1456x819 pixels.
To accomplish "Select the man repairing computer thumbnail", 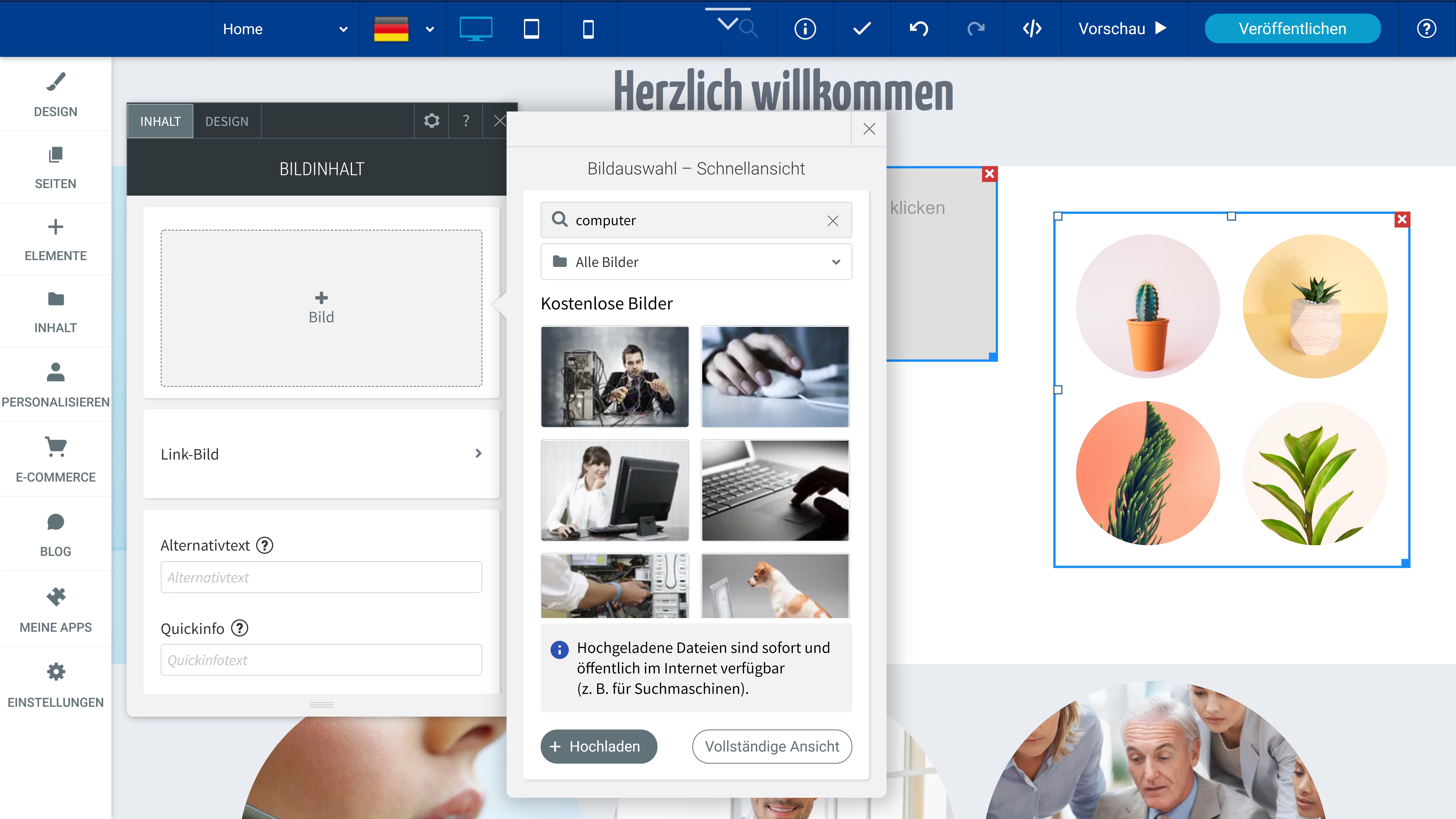I will pos(615,377).
